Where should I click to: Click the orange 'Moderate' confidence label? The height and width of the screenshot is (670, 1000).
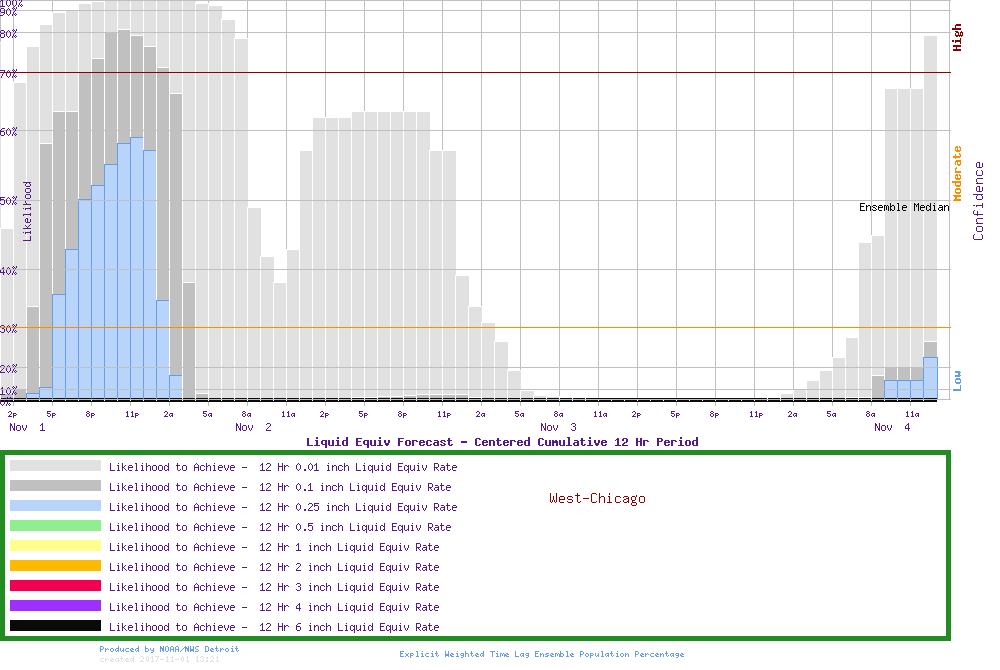click(957, 173)
